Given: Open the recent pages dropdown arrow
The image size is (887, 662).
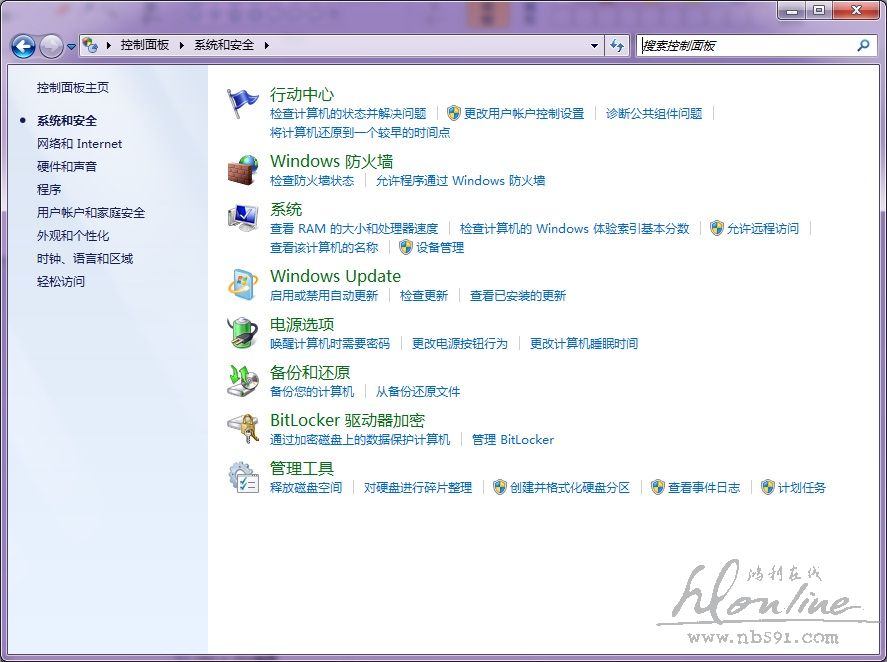Looking at the screenshot, I should click(71, 46).
